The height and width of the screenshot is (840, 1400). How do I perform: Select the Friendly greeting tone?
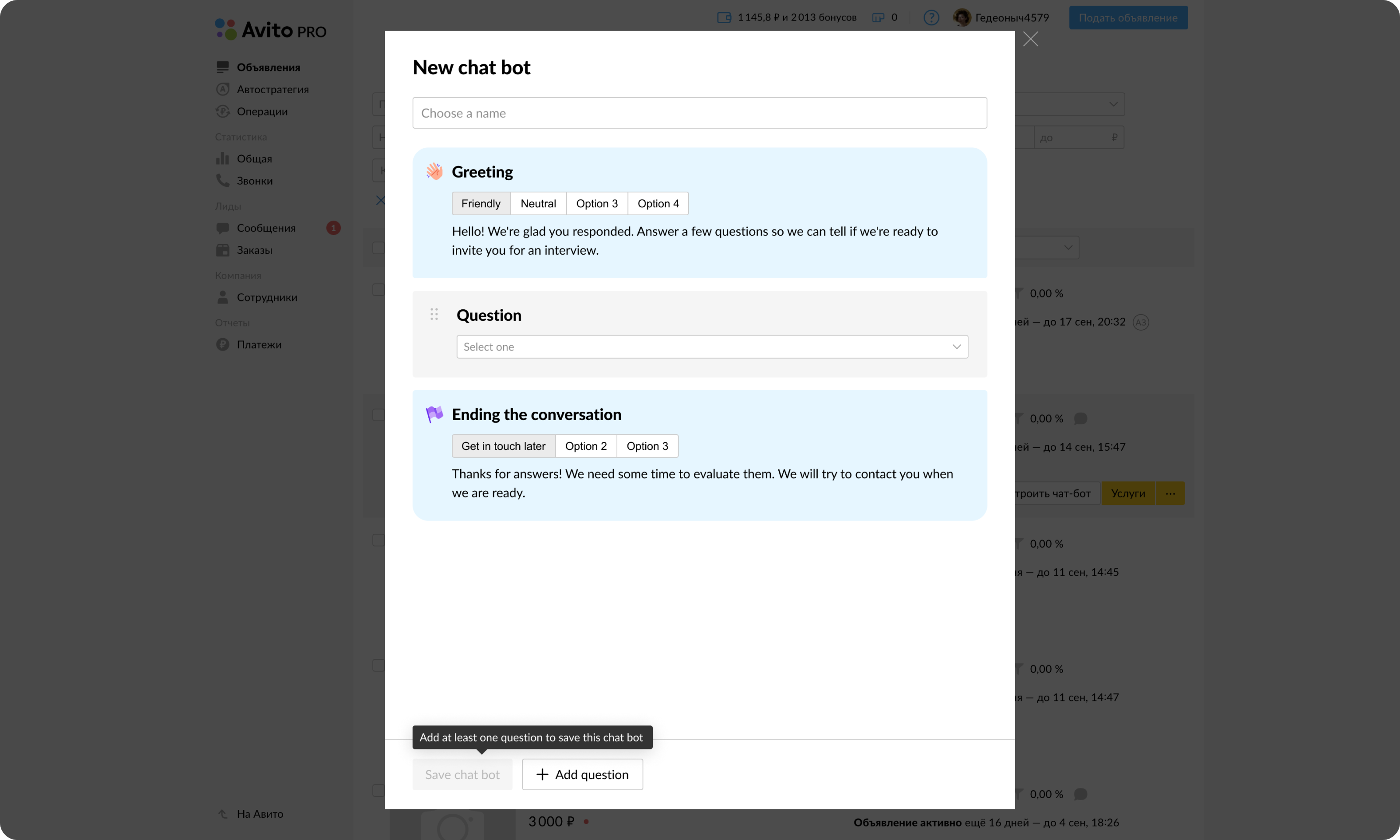480,203
